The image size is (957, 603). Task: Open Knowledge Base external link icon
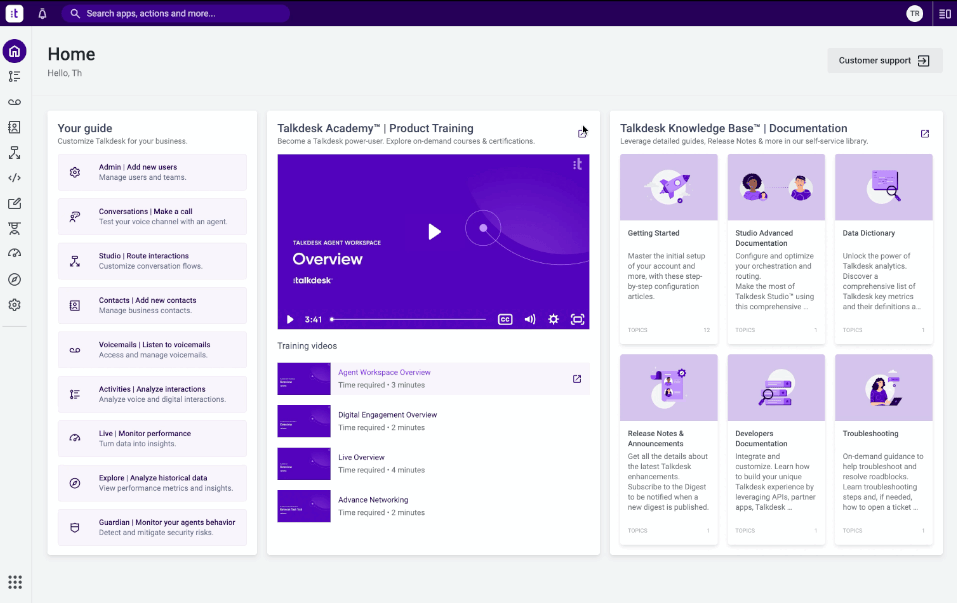click(925, 134)
